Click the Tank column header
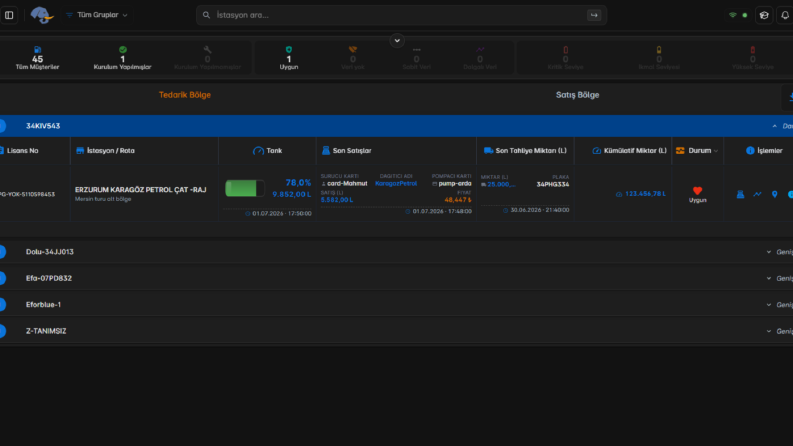Screen dimensions: 793x446 (x=268, y=151)
